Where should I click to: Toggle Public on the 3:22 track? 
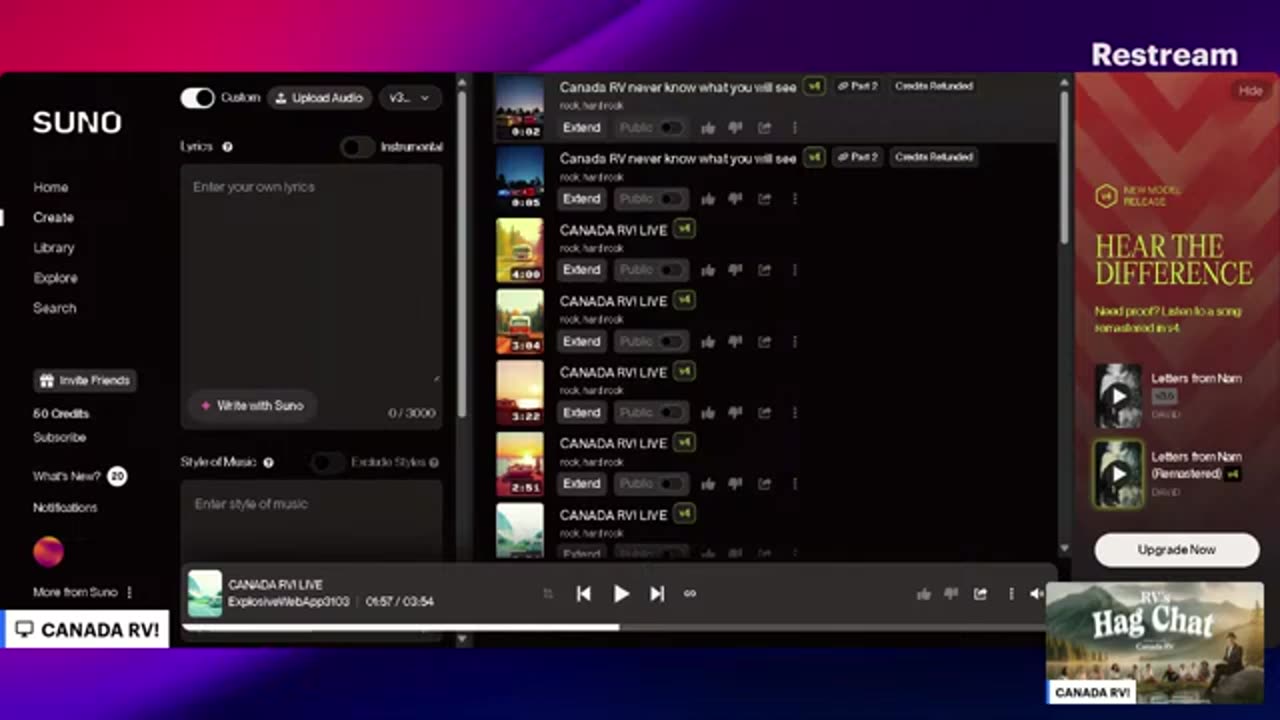pos(671,412)
